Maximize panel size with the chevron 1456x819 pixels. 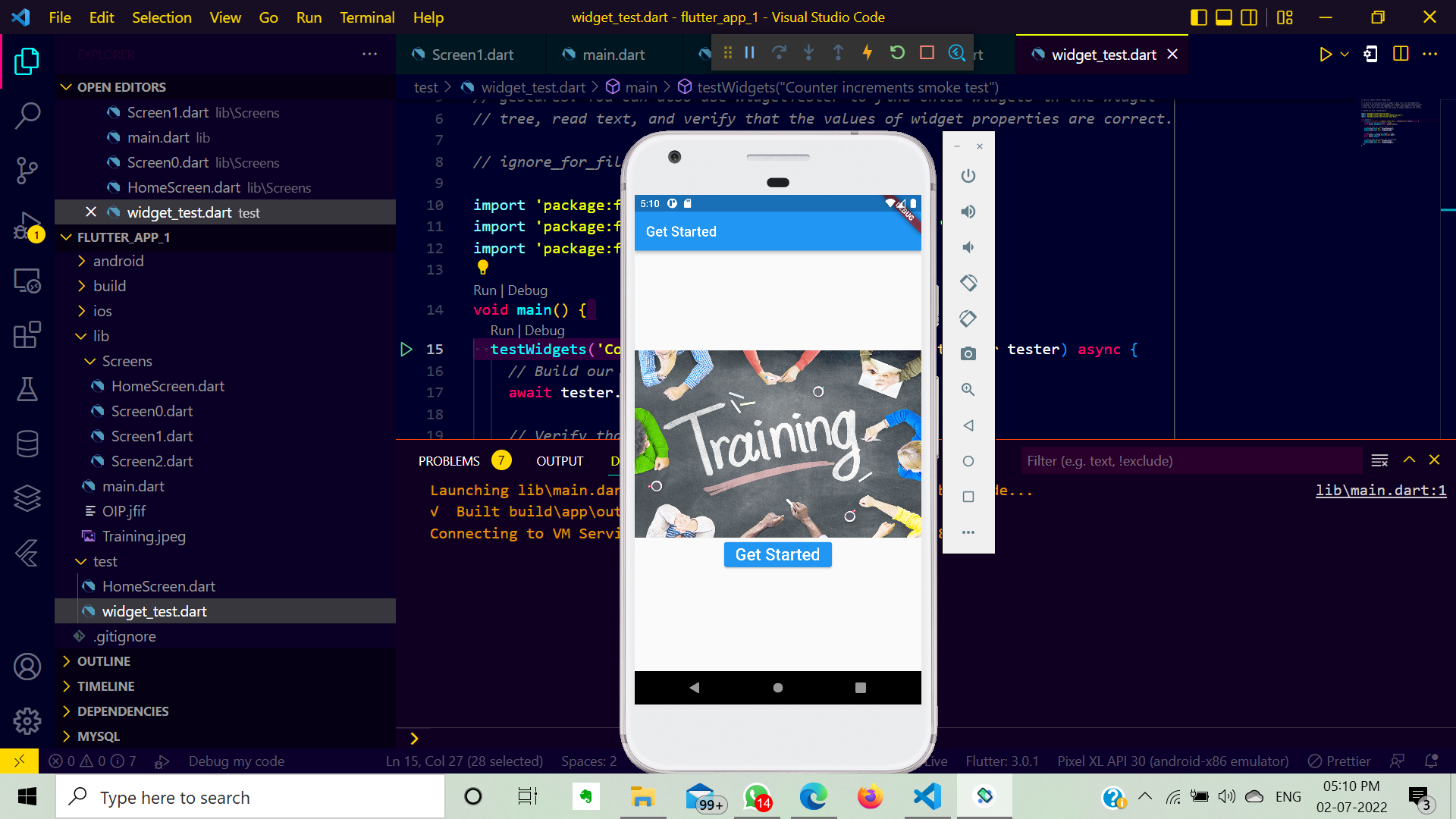point(1409,460)
